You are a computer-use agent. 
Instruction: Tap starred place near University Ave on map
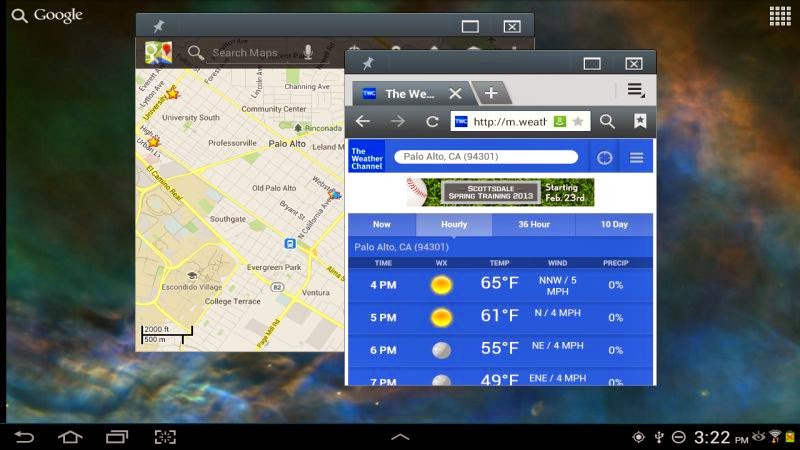click(173, 93)
